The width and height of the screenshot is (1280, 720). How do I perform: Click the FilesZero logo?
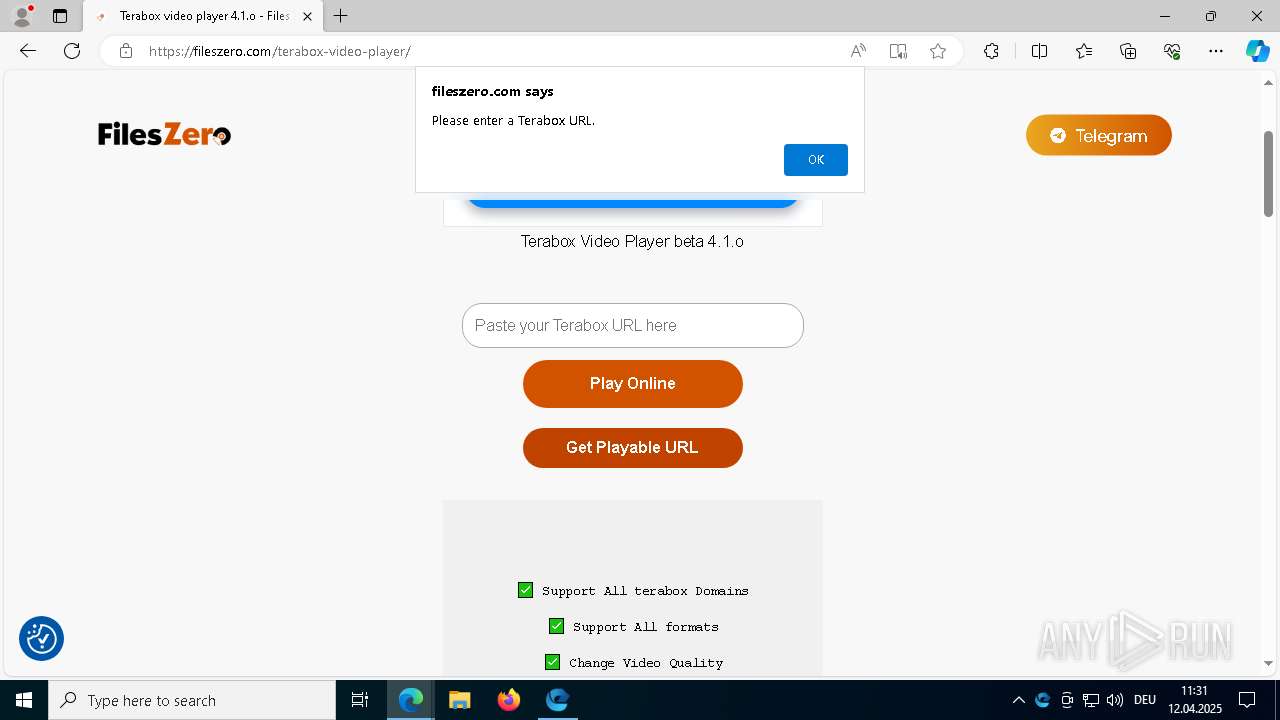point(164,134)
